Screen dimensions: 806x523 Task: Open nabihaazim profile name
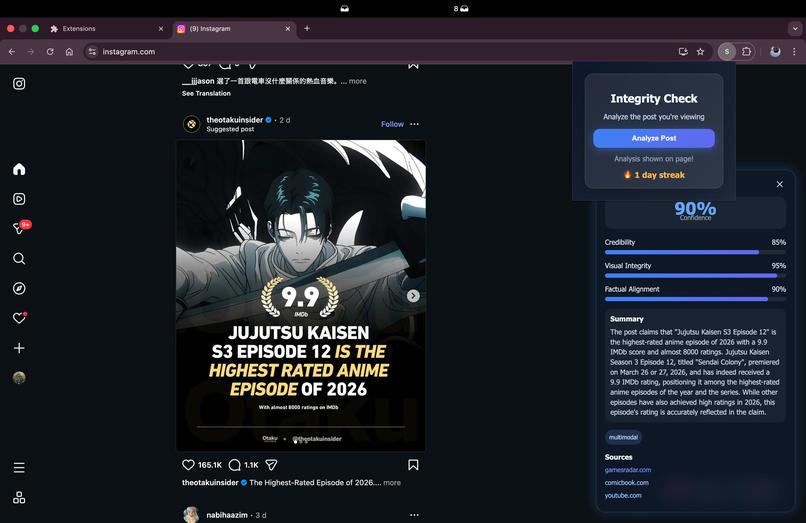pyautogui.click(x=227, y=515)
